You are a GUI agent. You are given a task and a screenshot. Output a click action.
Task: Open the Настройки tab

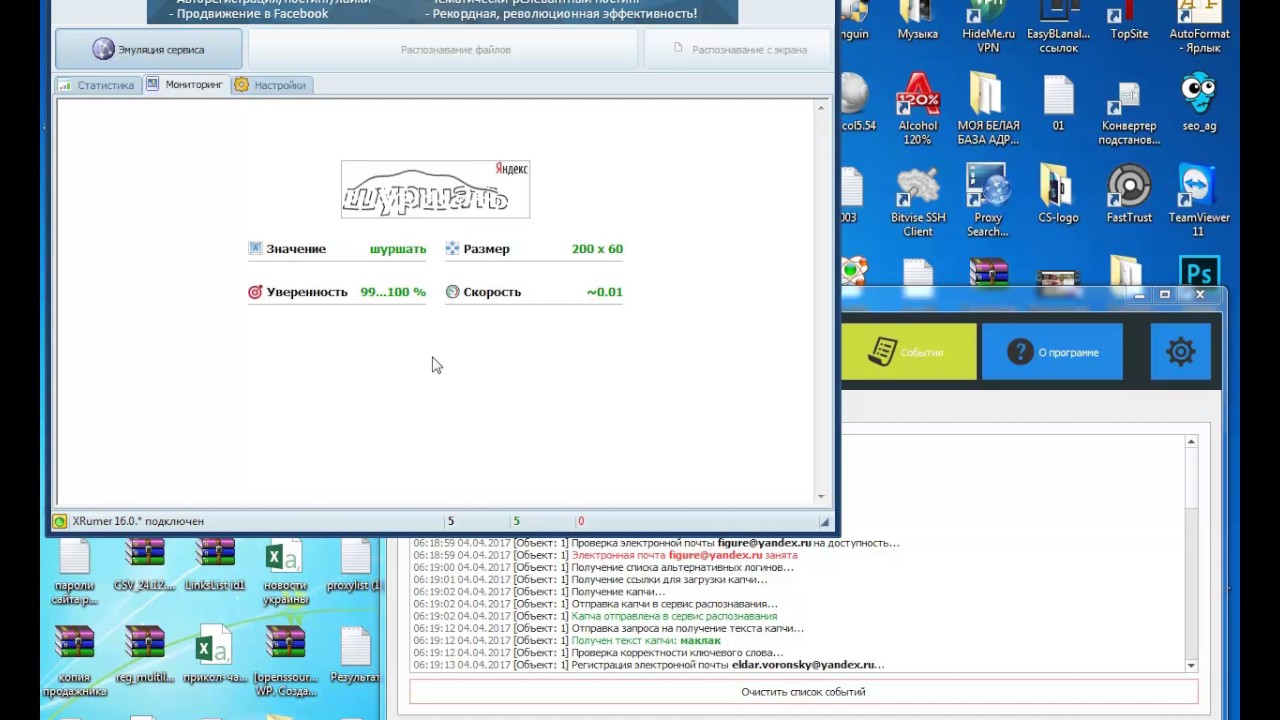[x=271, y=85]
